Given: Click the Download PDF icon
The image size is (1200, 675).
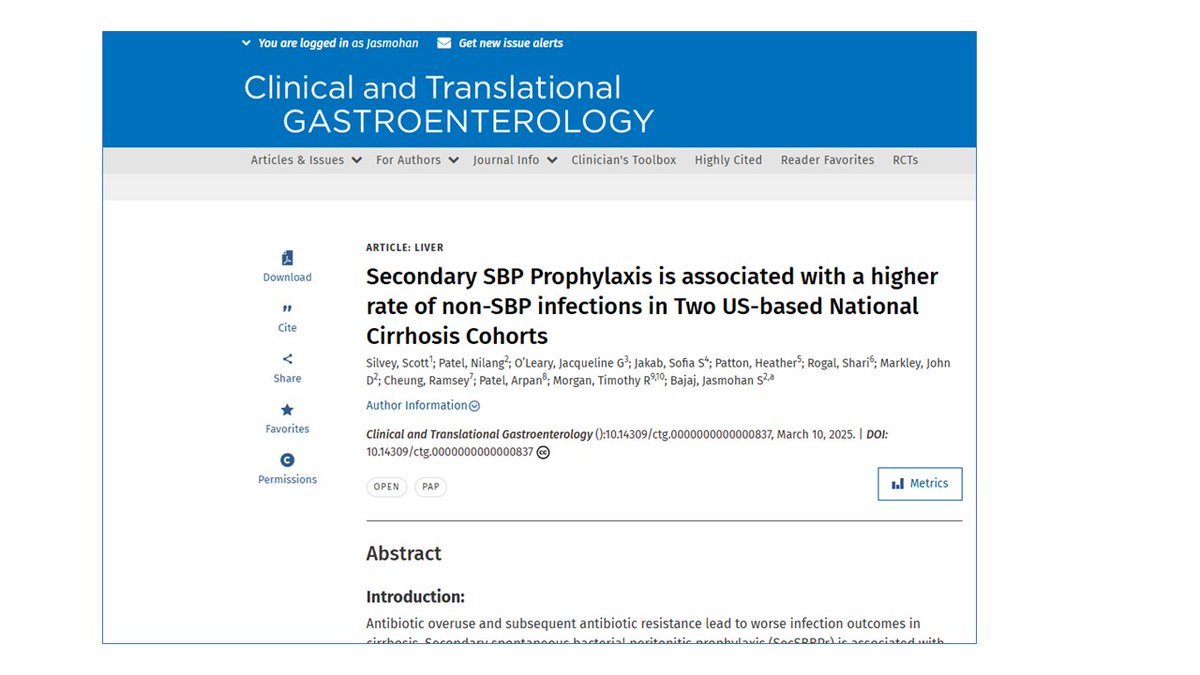Looking at the screenshot, I should tap(287, 258).
